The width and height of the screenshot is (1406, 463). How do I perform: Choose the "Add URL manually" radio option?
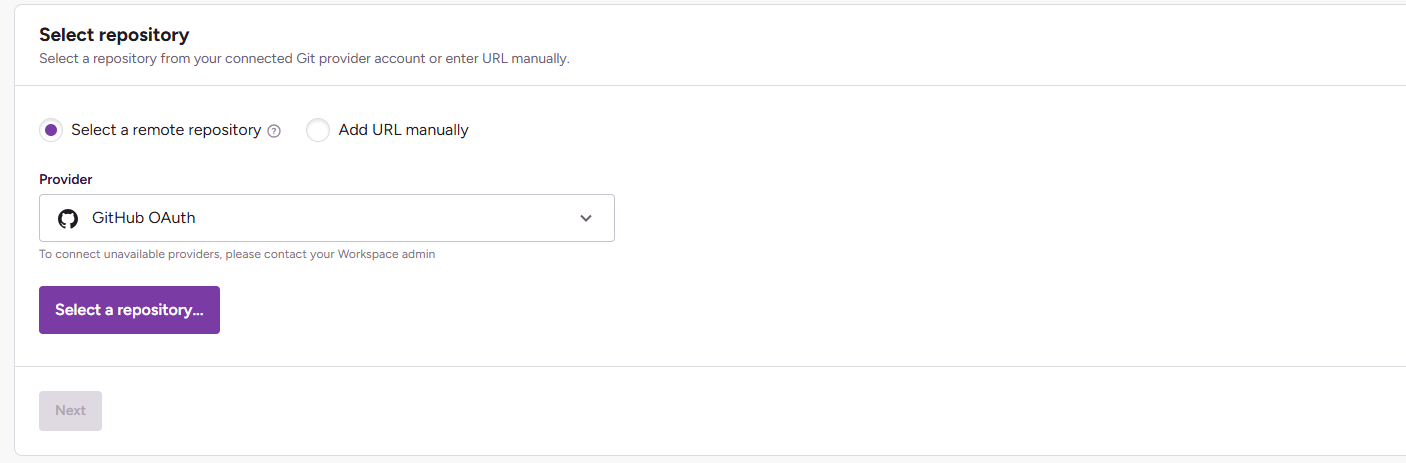tap(318, 130)
